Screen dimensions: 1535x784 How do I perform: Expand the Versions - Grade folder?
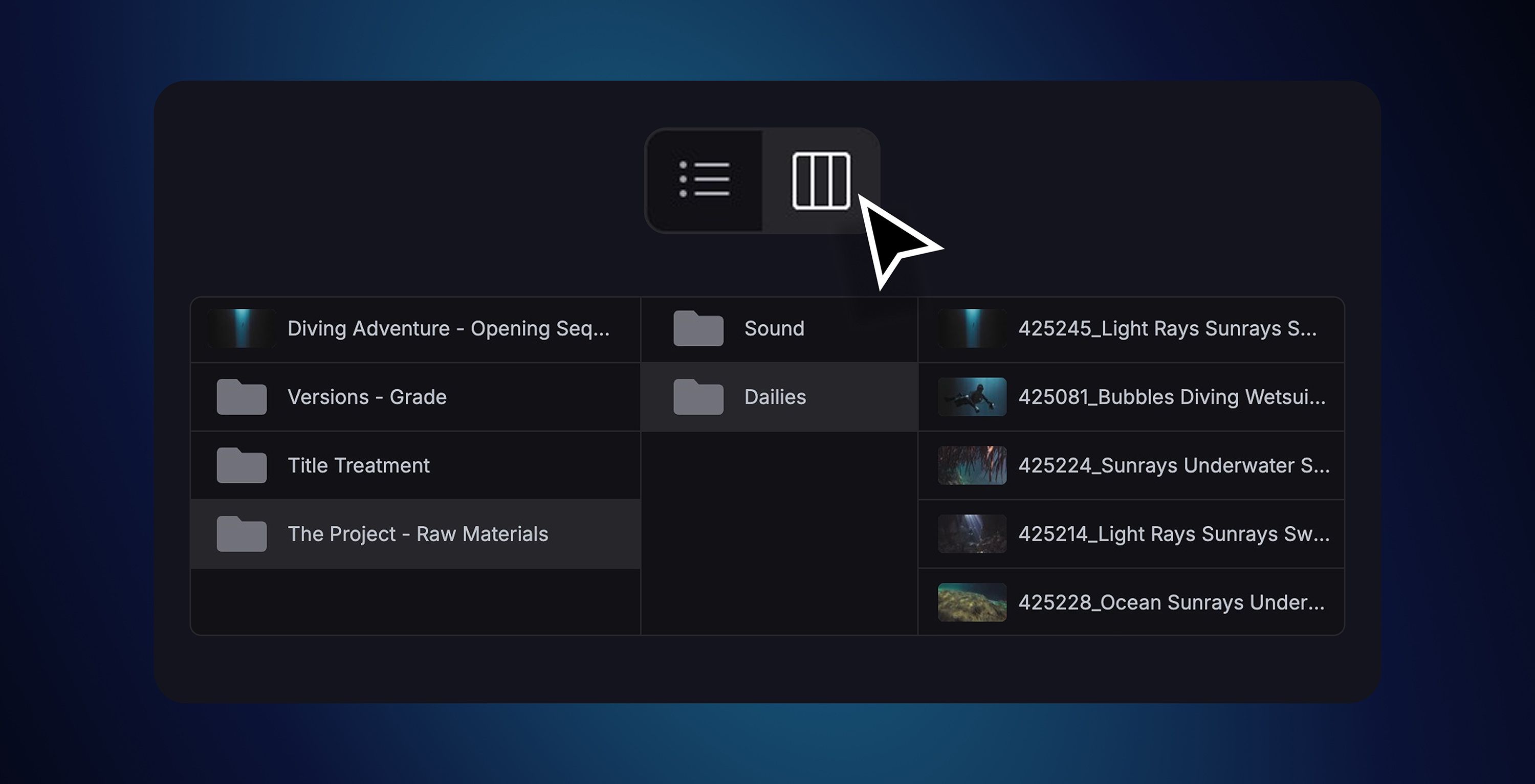pos(415,397)
